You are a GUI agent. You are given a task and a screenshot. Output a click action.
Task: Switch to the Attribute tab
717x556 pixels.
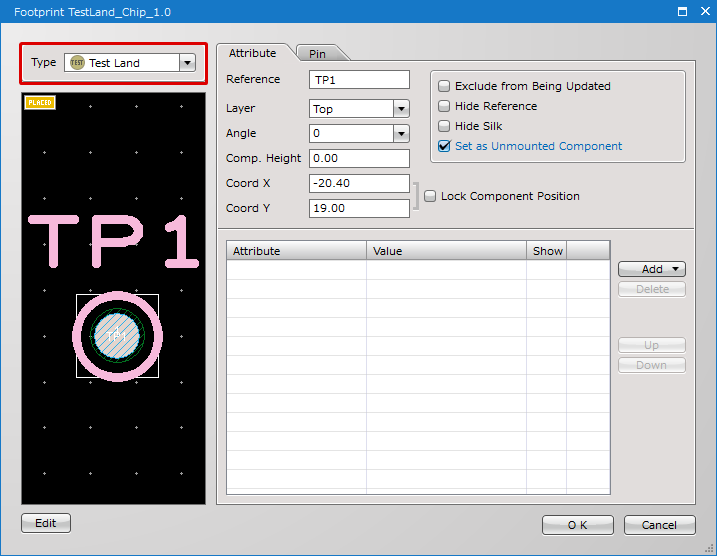point(252,53)
